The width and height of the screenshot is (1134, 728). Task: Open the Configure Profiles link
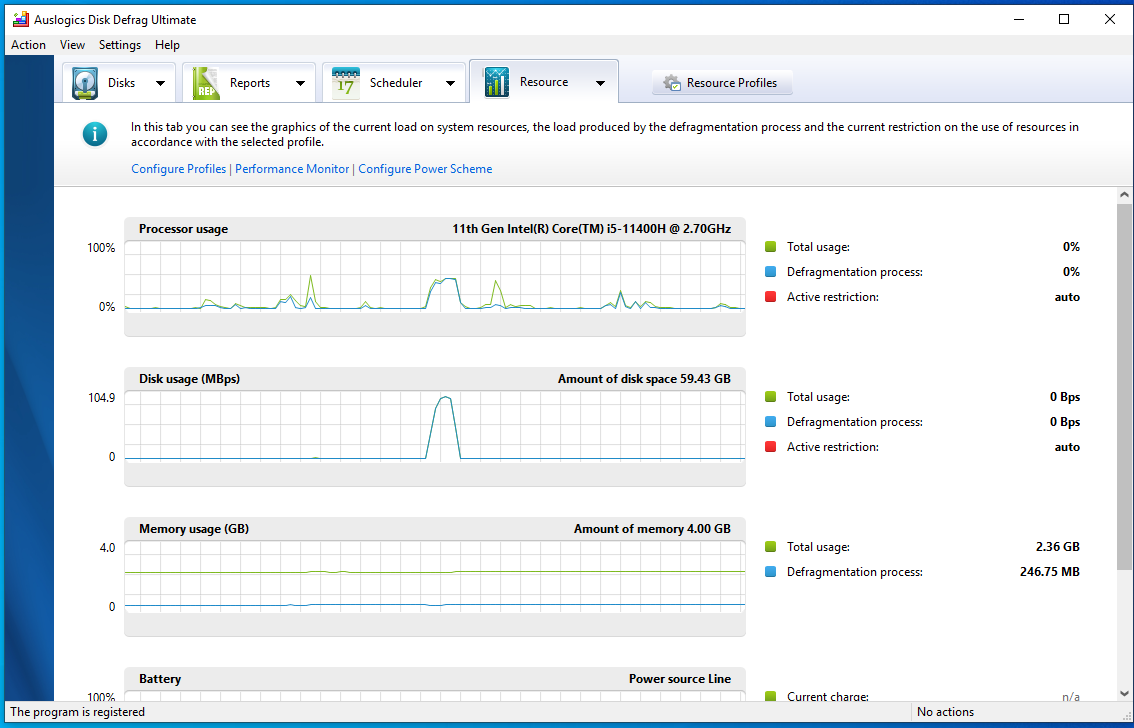click(x=179, y=169)
